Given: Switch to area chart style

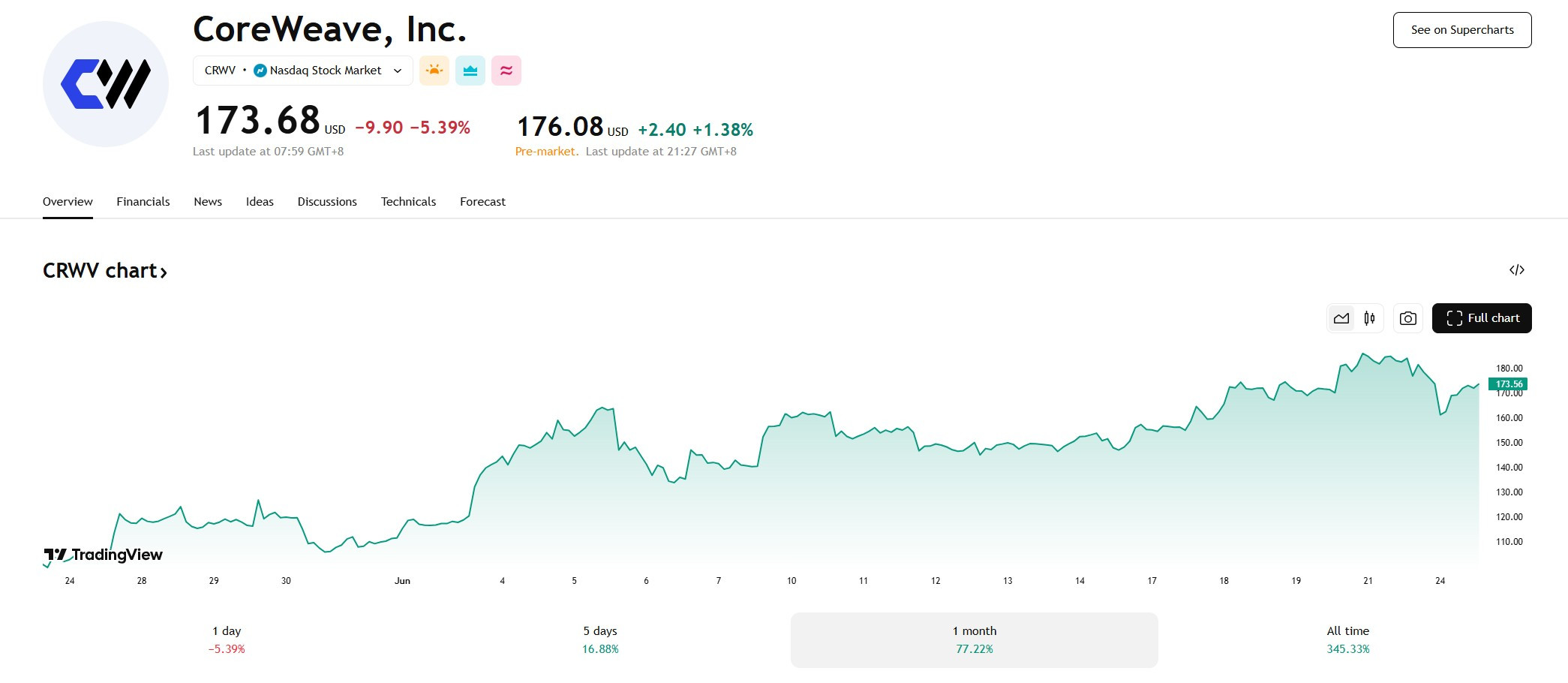Looking at the screenshot, I should tap(1341, 318).
